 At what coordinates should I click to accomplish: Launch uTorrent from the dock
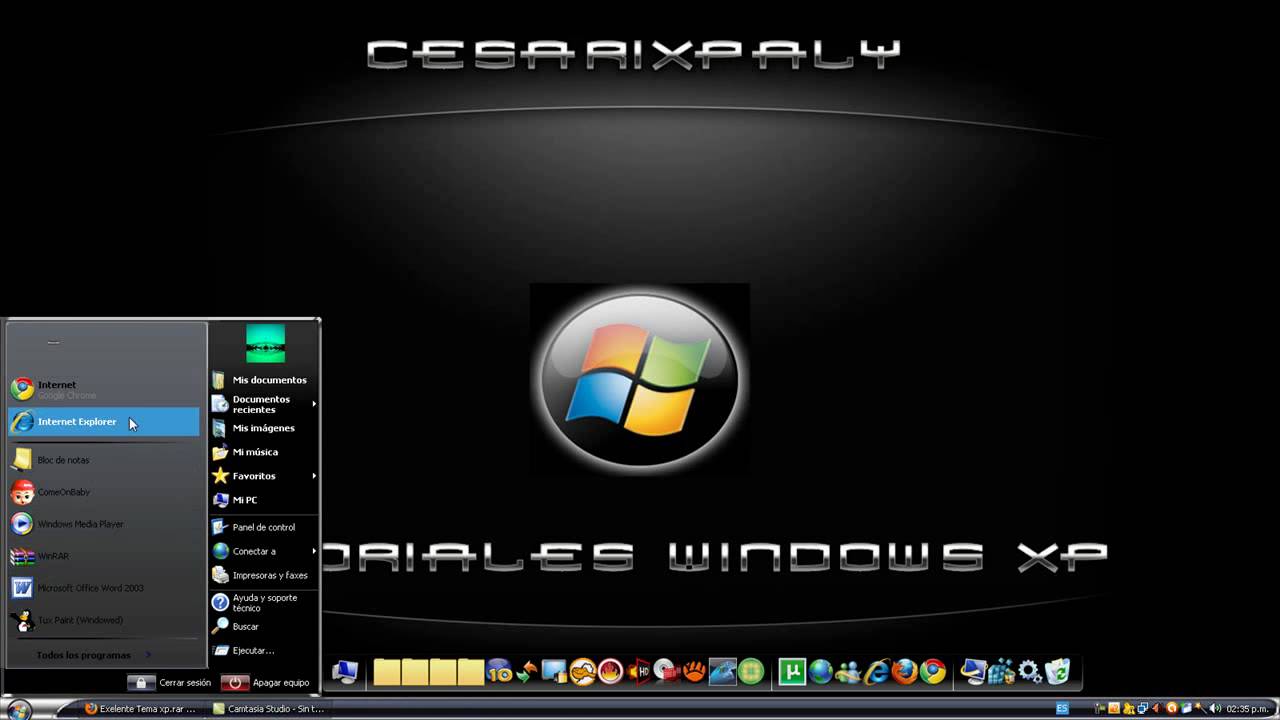pyautogui.click(x=792, y=672)
